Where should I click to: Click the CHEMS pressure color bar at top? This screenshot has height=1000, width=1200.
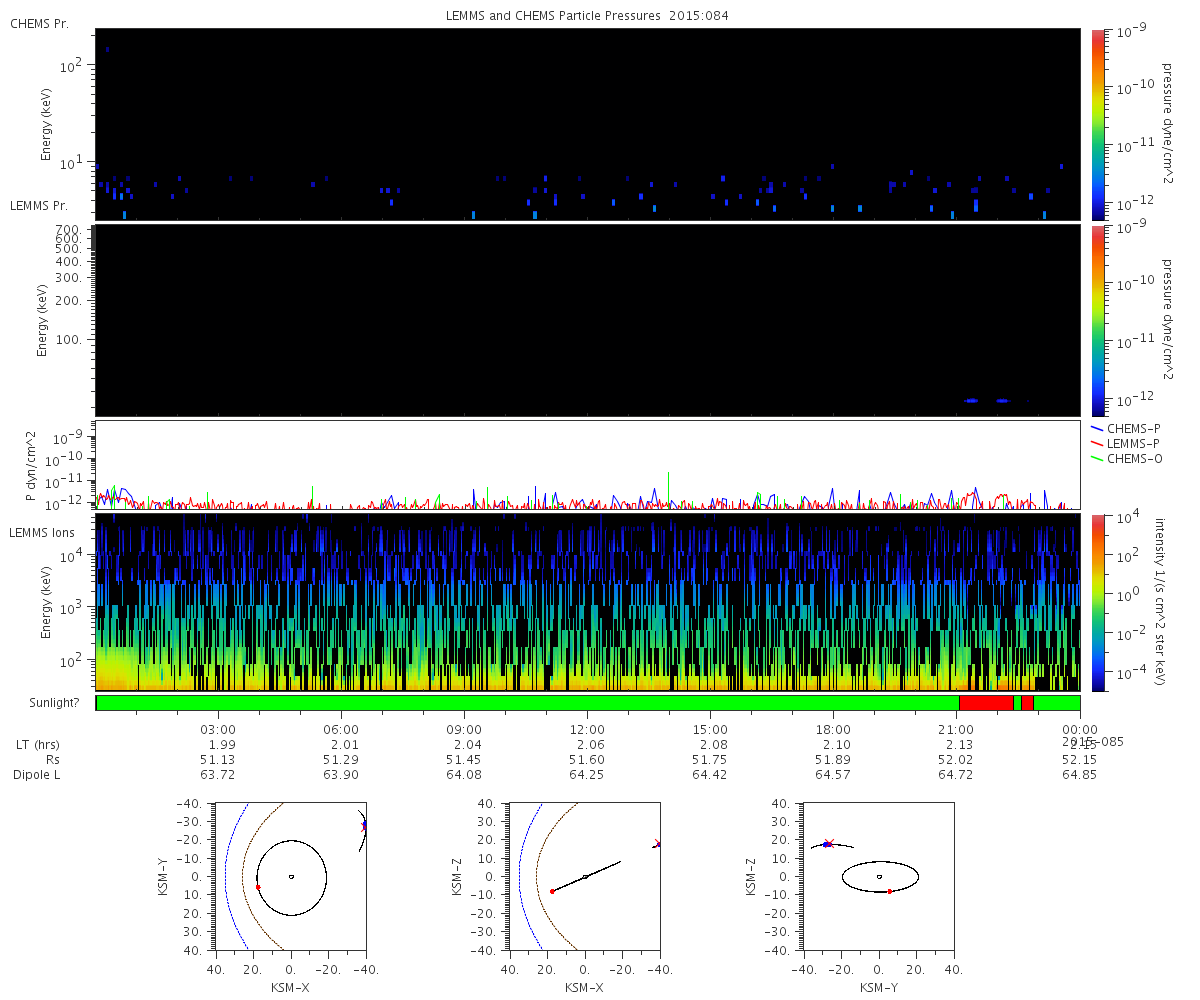click(1097, 124)
